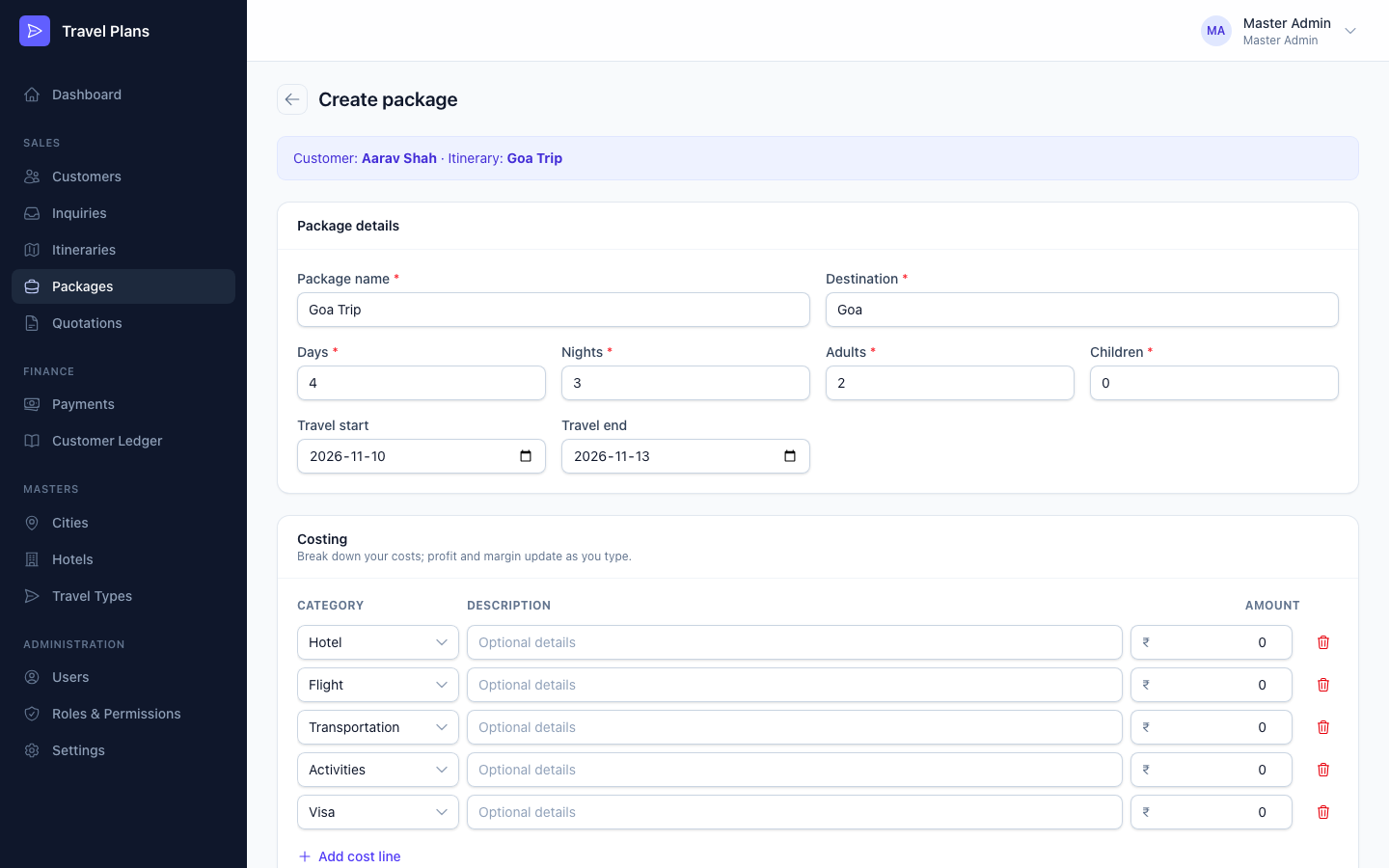
Task: Open Customer Ledger in the sidebar
Action: tap(123, 441)
